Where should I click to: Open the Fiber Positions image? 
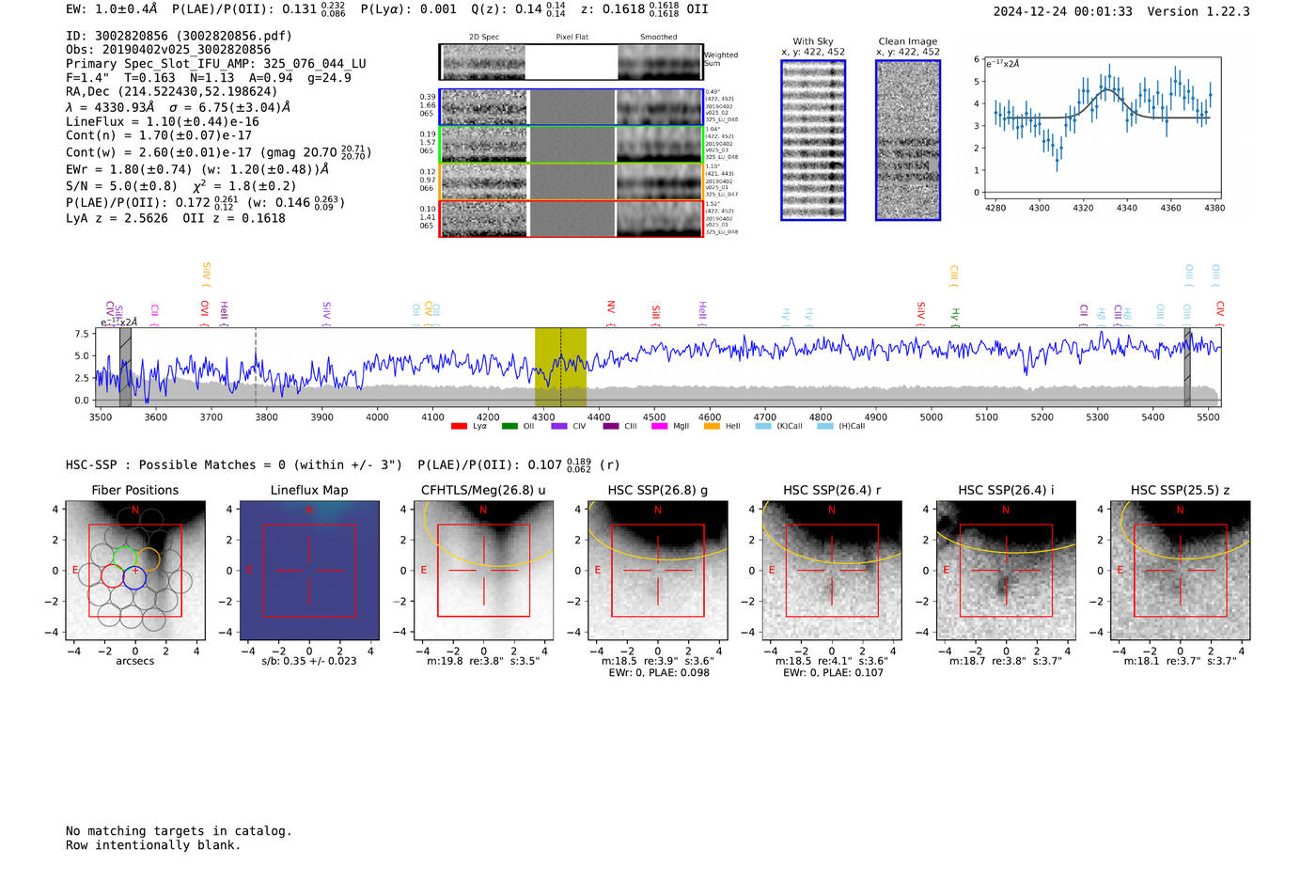point(135,570)
